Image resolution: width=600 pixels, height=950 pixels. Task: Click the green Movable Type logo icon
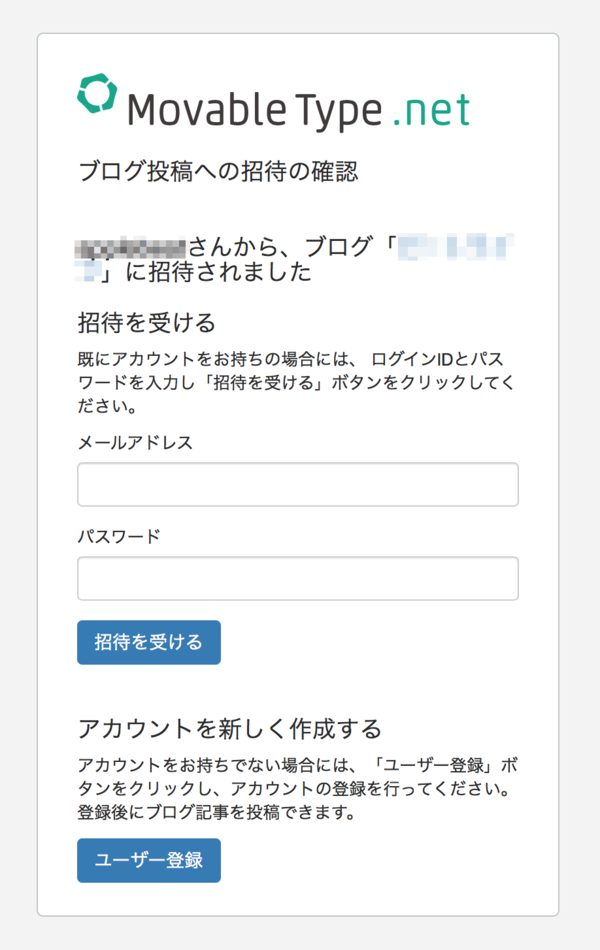click(97, 93)
